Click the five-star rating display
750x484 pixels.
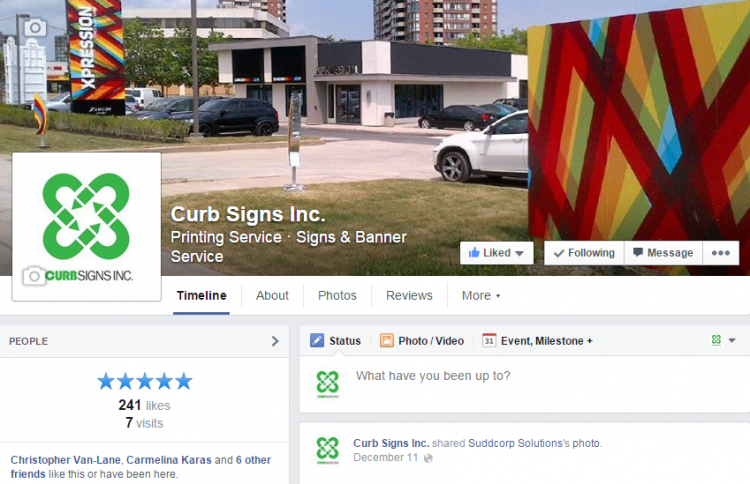[x=144, y=382]
